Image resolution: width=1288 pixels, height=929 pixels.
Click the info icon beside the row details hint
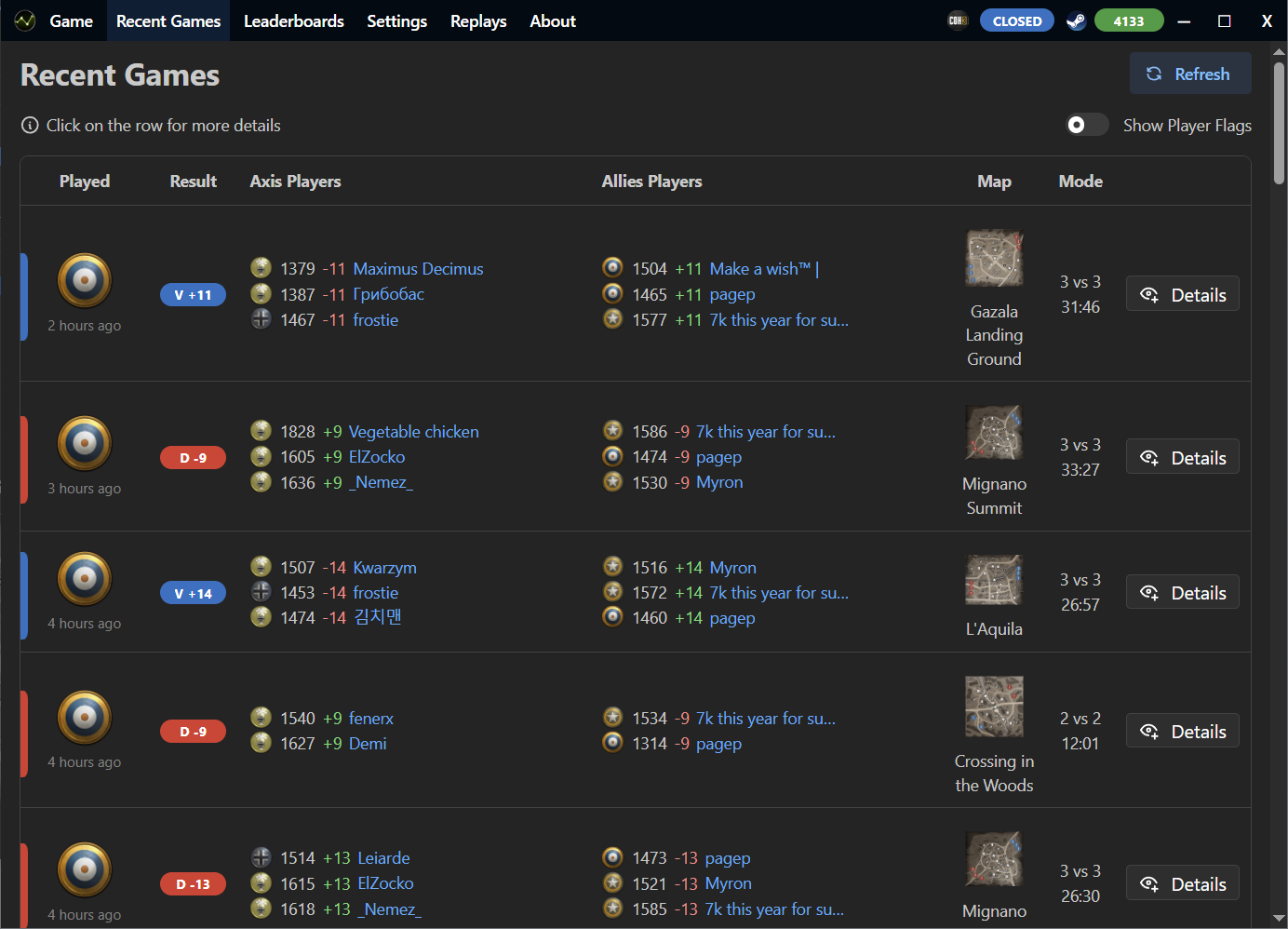(x=29, y=125)
